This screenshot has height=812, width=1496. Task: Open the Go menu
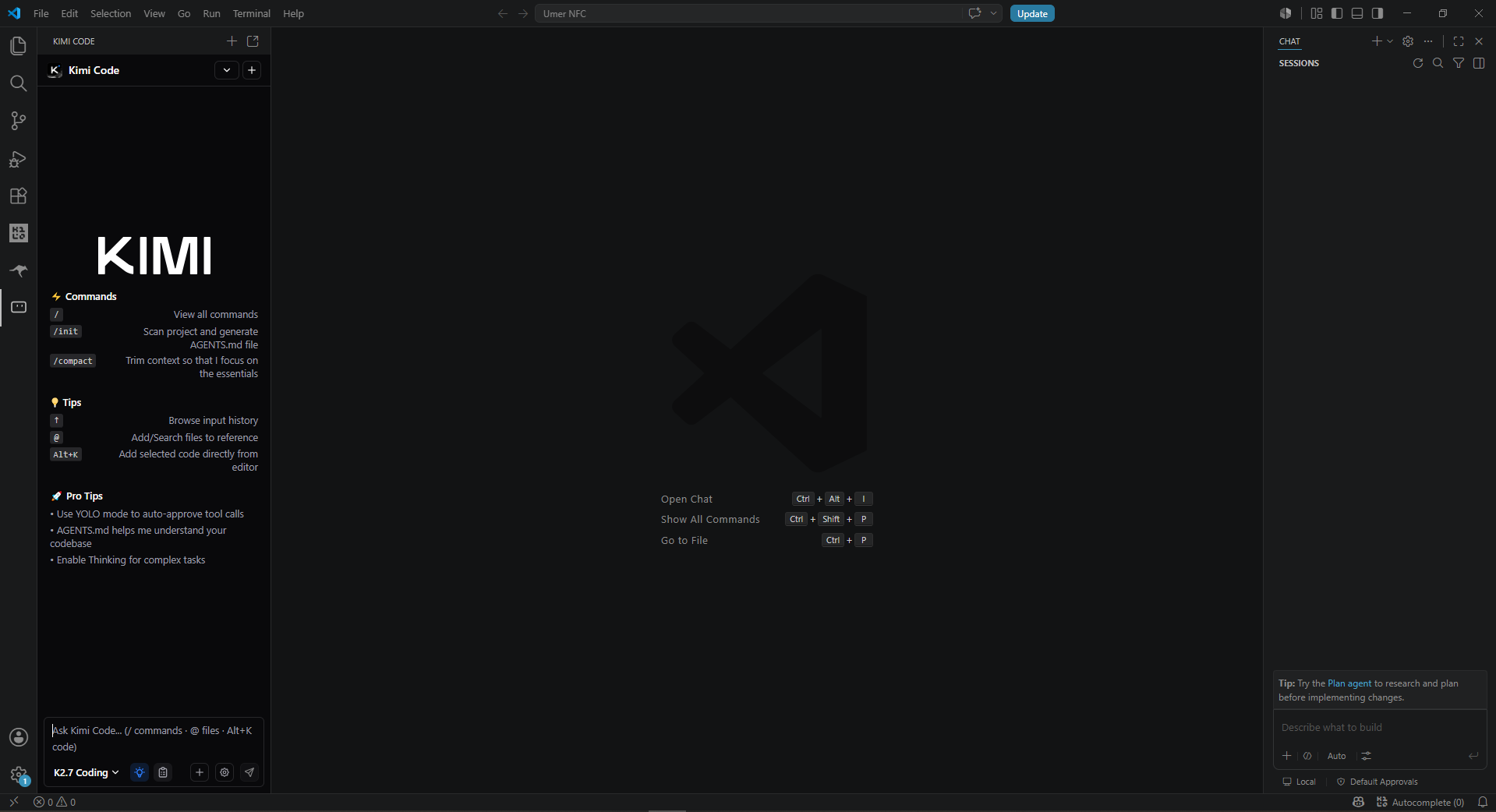coord(184,13)
